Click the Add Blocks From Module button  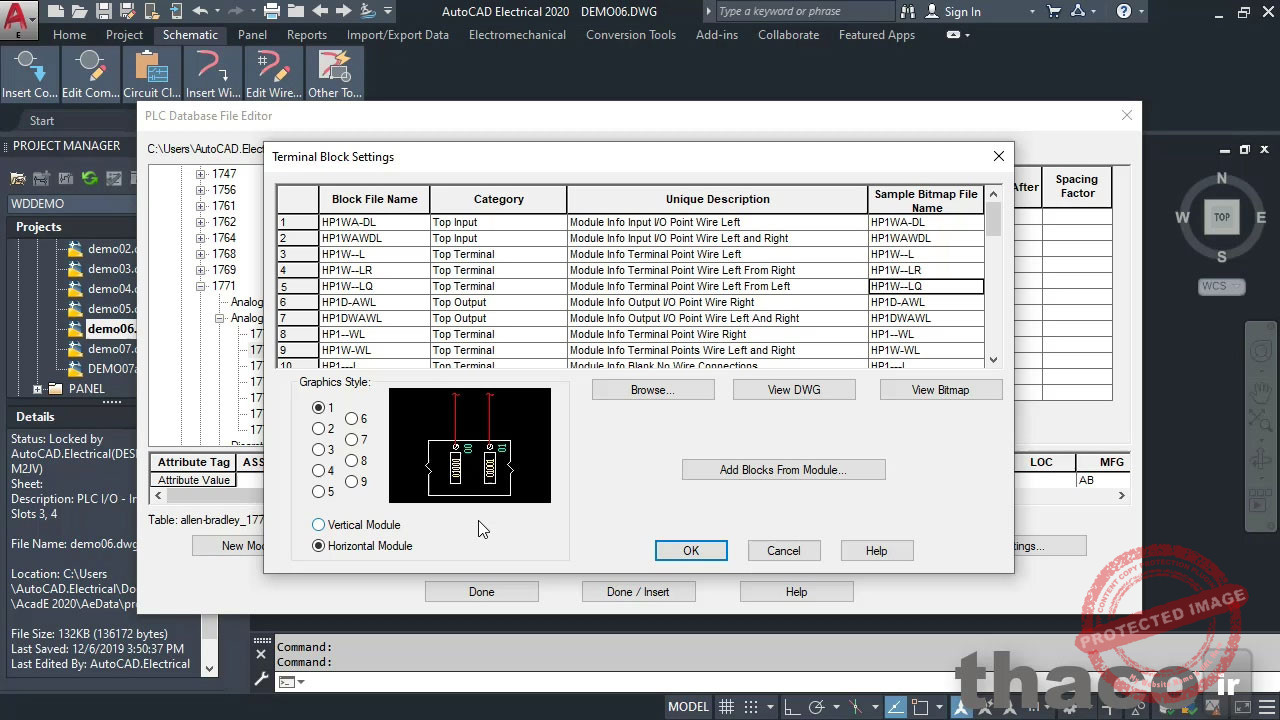[x=783, y=469]
